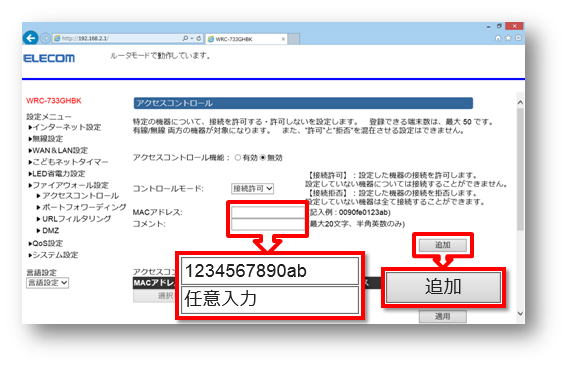Close the WRC-733GHBK tab

tap(283, 39)
